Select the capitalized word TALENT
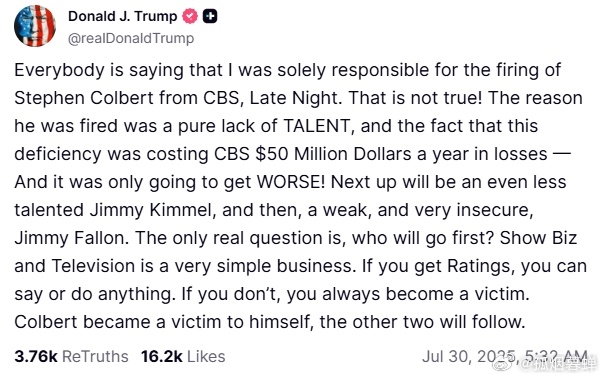Viewport: 604px width, 379px height. 317,126
